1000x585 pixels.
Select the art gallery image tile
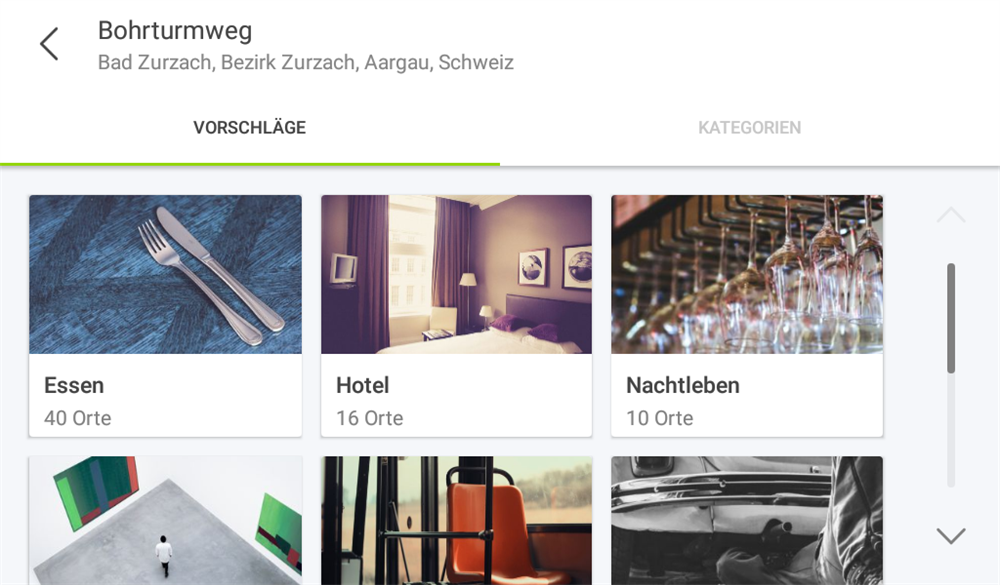tap(165, 520)
